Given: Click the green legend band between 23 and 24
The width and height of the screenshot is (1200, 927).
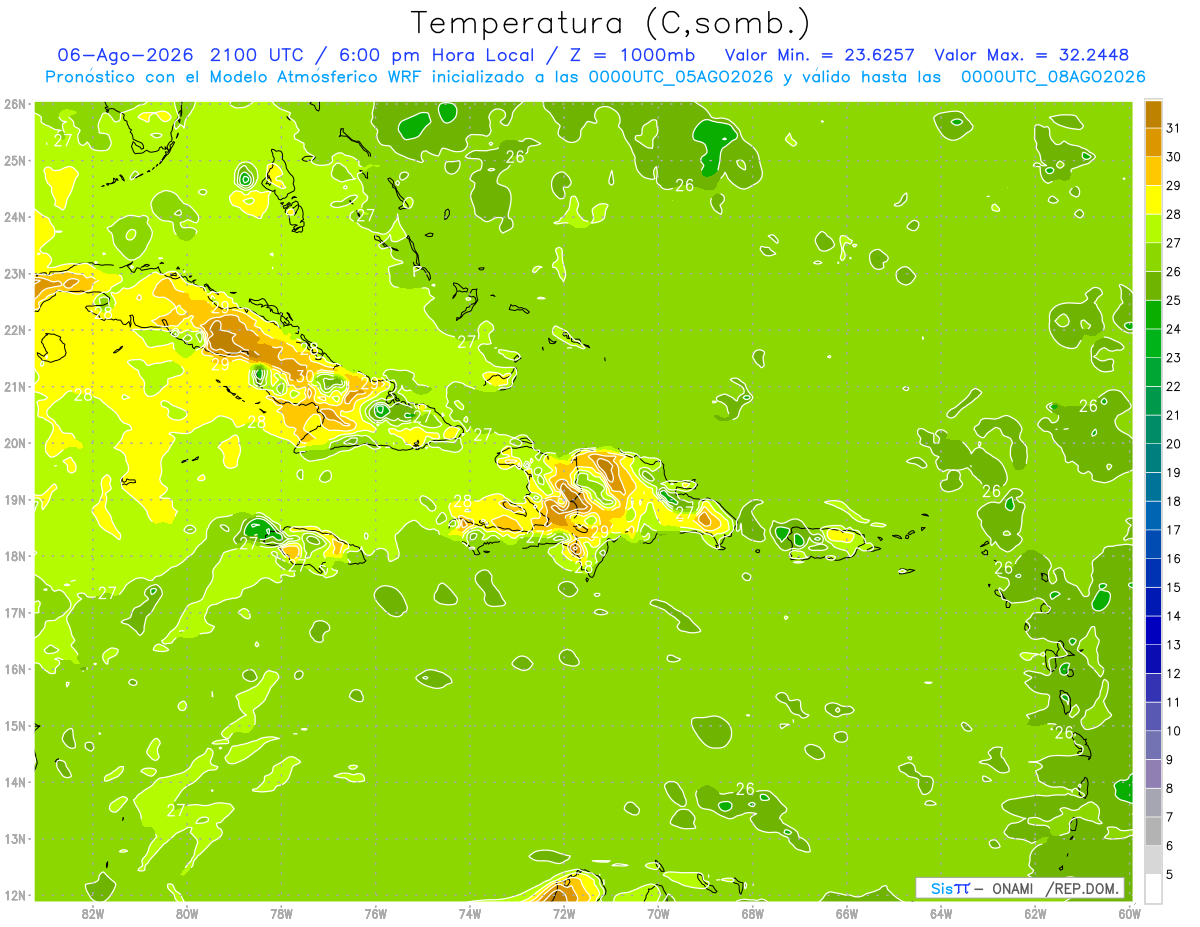Looking at the screenshot, I should coord(1153,343).
